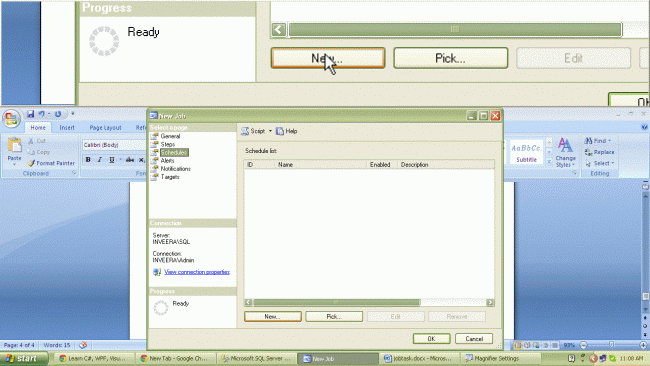Viewport: 650px width, 366px height.
Task: Open the Word Office button menu
Action: (x=11, y=119)
